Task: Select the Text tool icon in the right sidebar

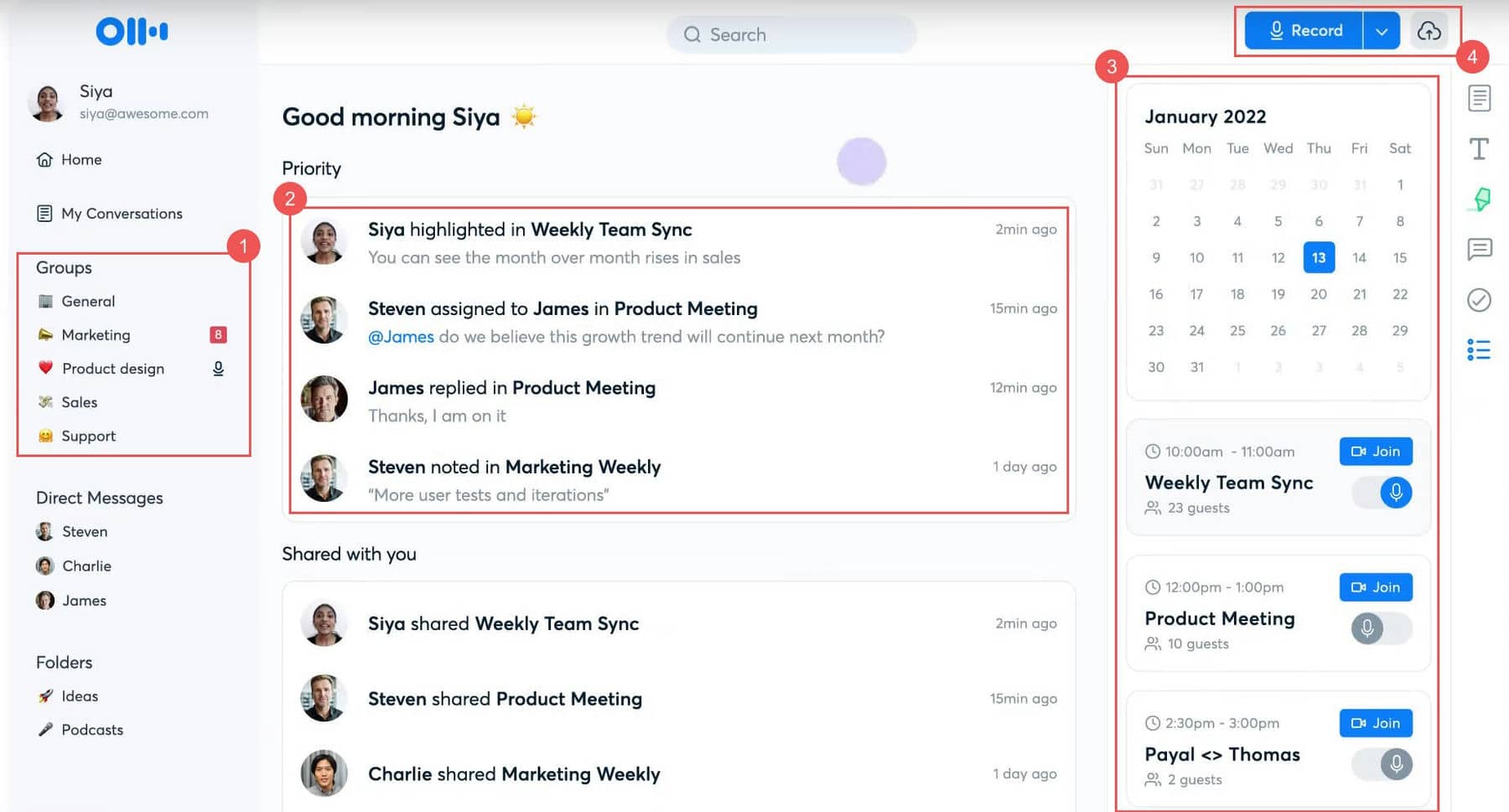Action: 1479,148
